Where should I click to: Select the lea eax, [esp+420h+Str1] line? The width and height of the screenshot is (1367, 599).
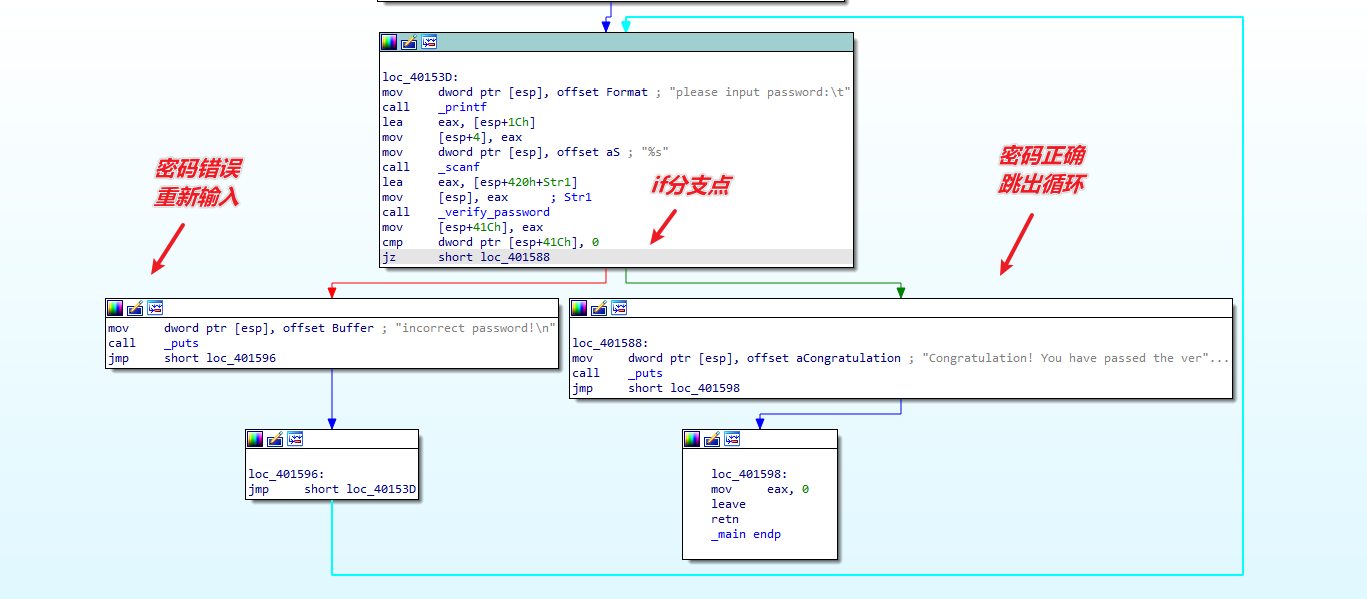(480, 182)
